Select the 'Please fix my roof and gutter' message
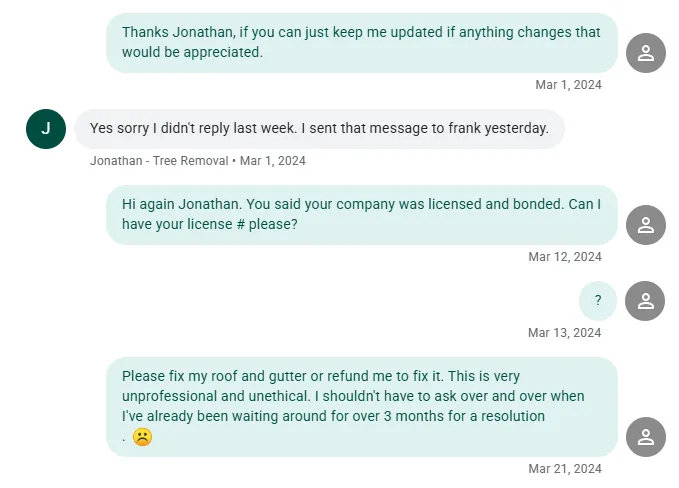The image size is (679, 488). (x=361, y=406)
